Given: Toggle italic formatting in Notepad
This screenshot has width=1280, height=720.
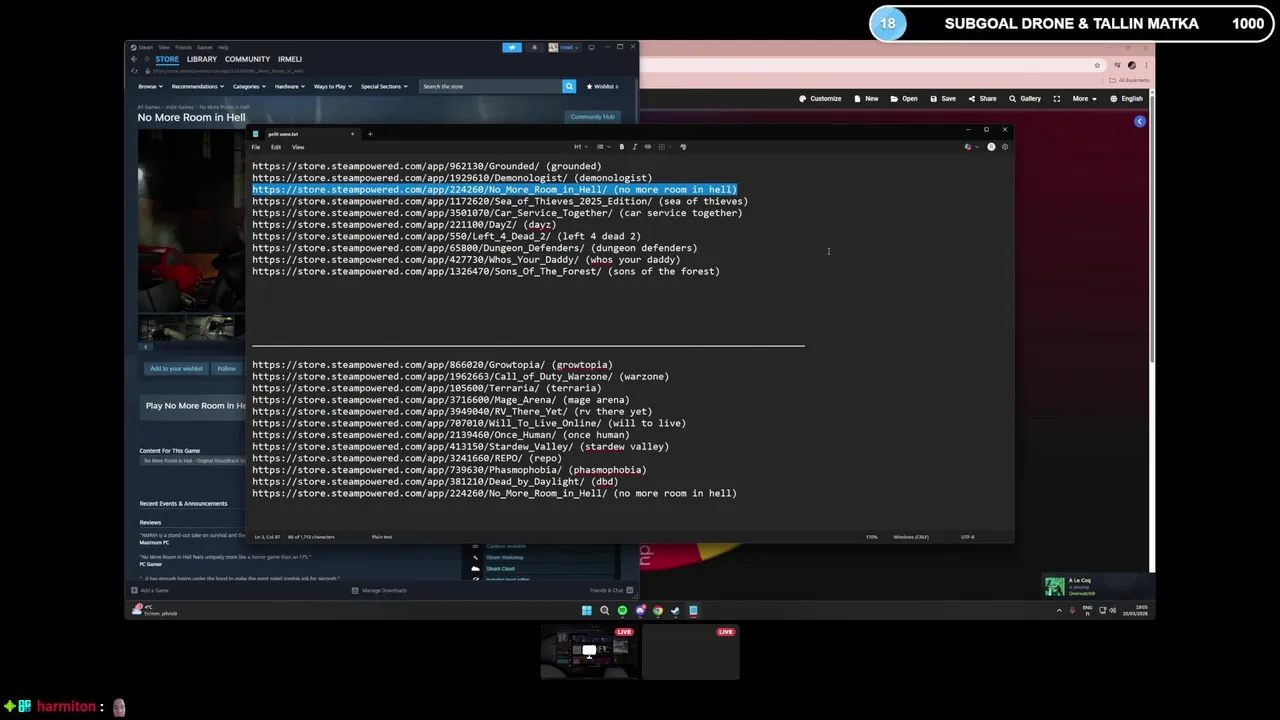Looking at the screenshot, I should coord(635,147).
